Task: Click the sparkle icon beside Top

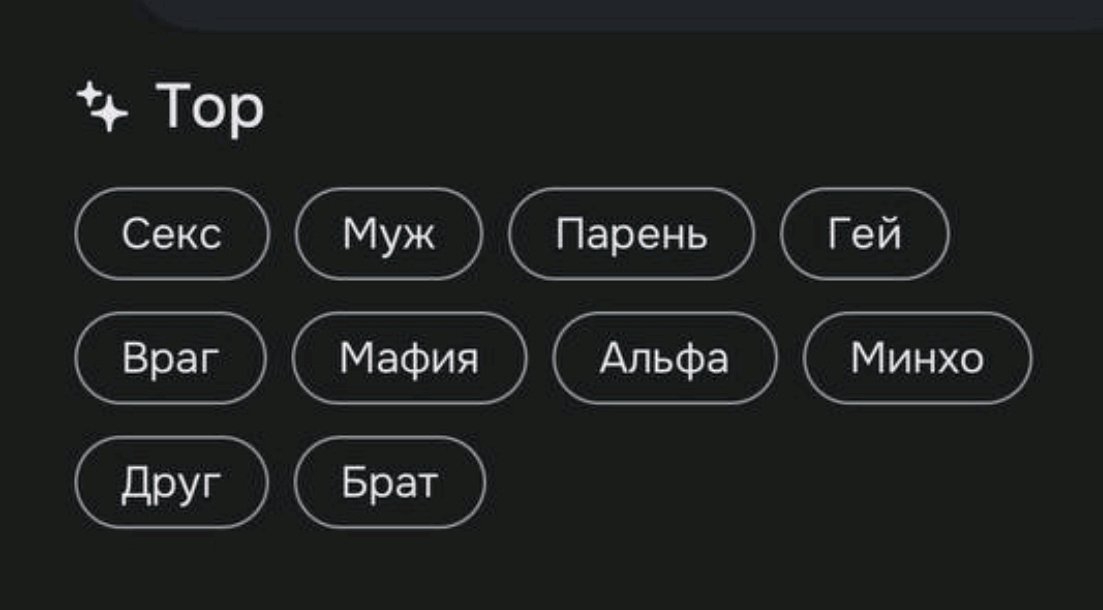Action: pyautogui.click(x=103, y=107)
